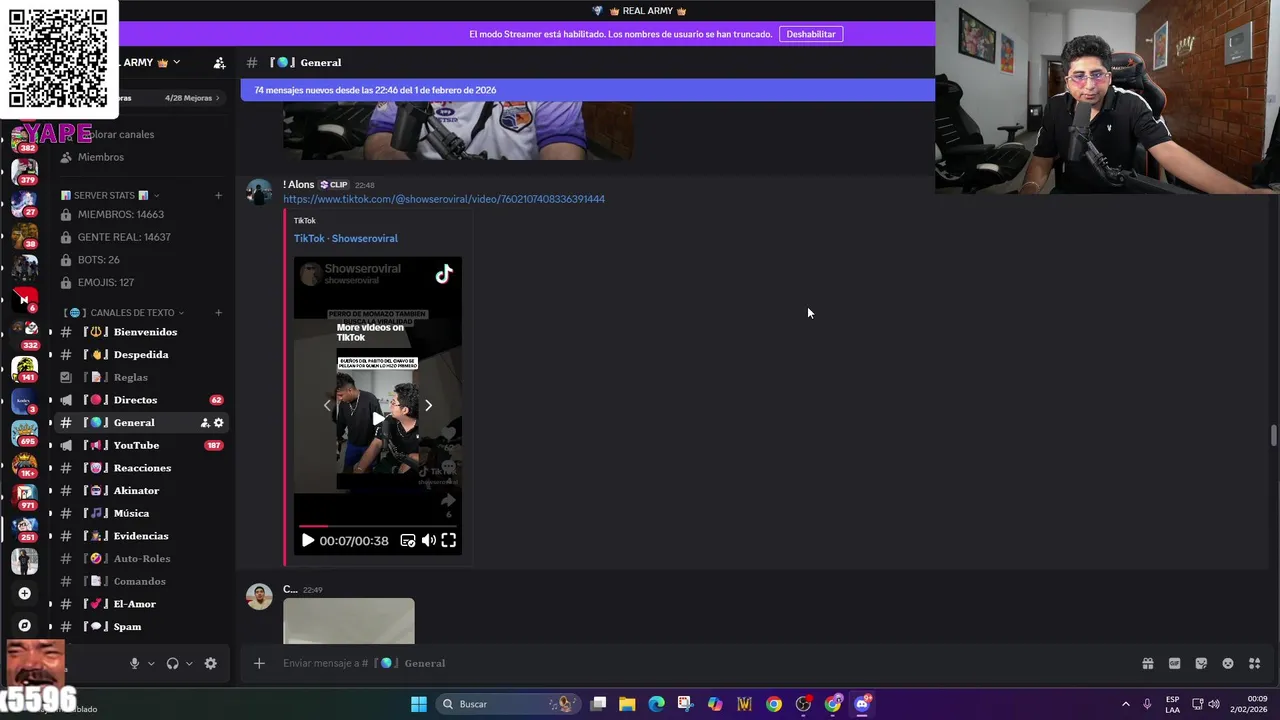
Task: Open General channel settings gear
Action: click(219, 423)
